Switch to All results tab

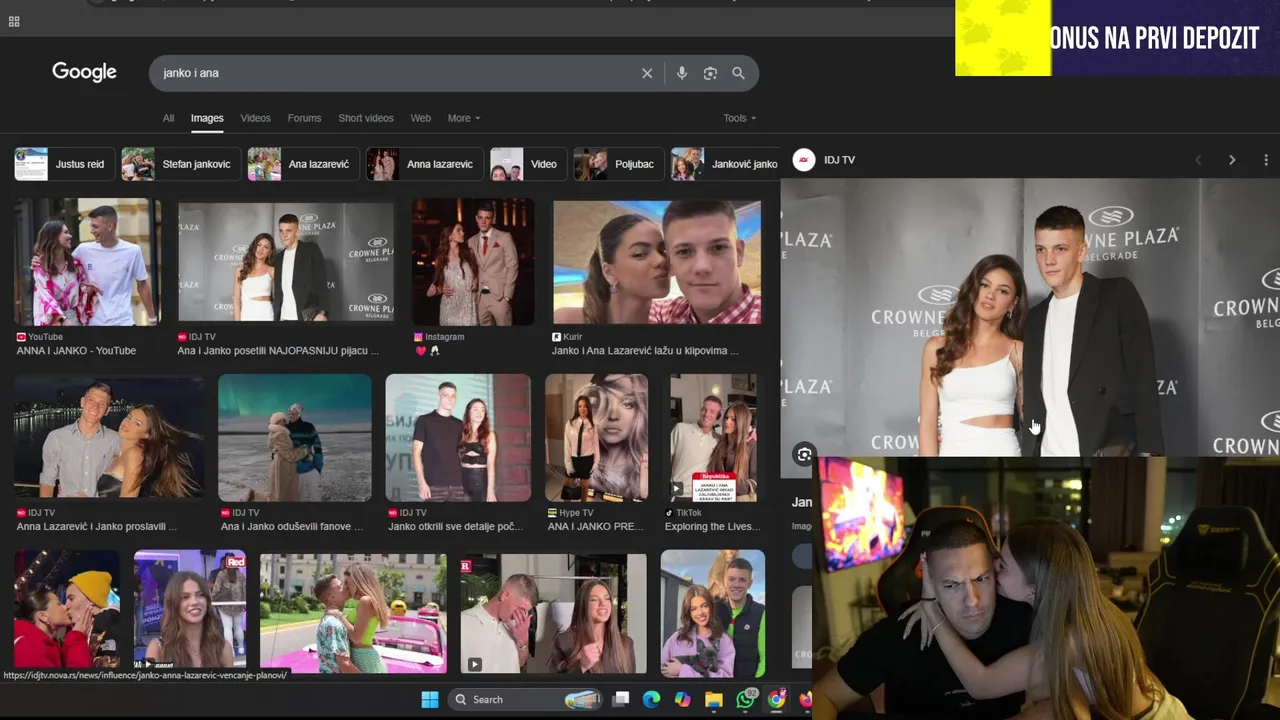[x=168, y=118]
